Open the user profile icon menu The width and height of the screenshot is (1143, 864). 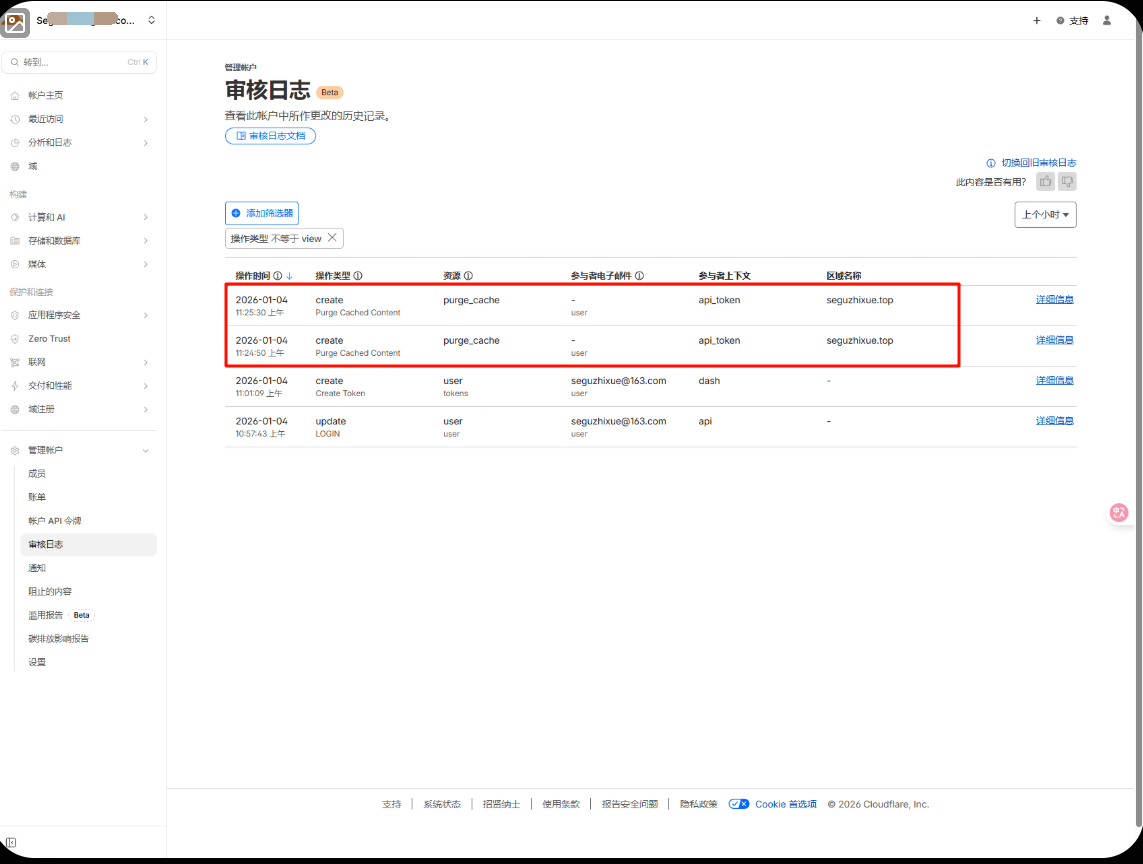pyautogui.click(x=1106, y=20)
